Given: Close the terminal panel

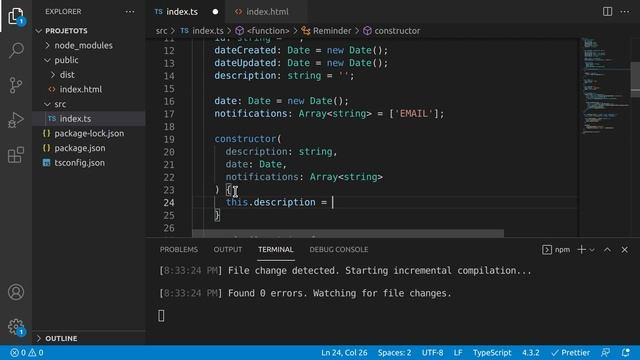Looking at the screenshot, I should point(624,249).
